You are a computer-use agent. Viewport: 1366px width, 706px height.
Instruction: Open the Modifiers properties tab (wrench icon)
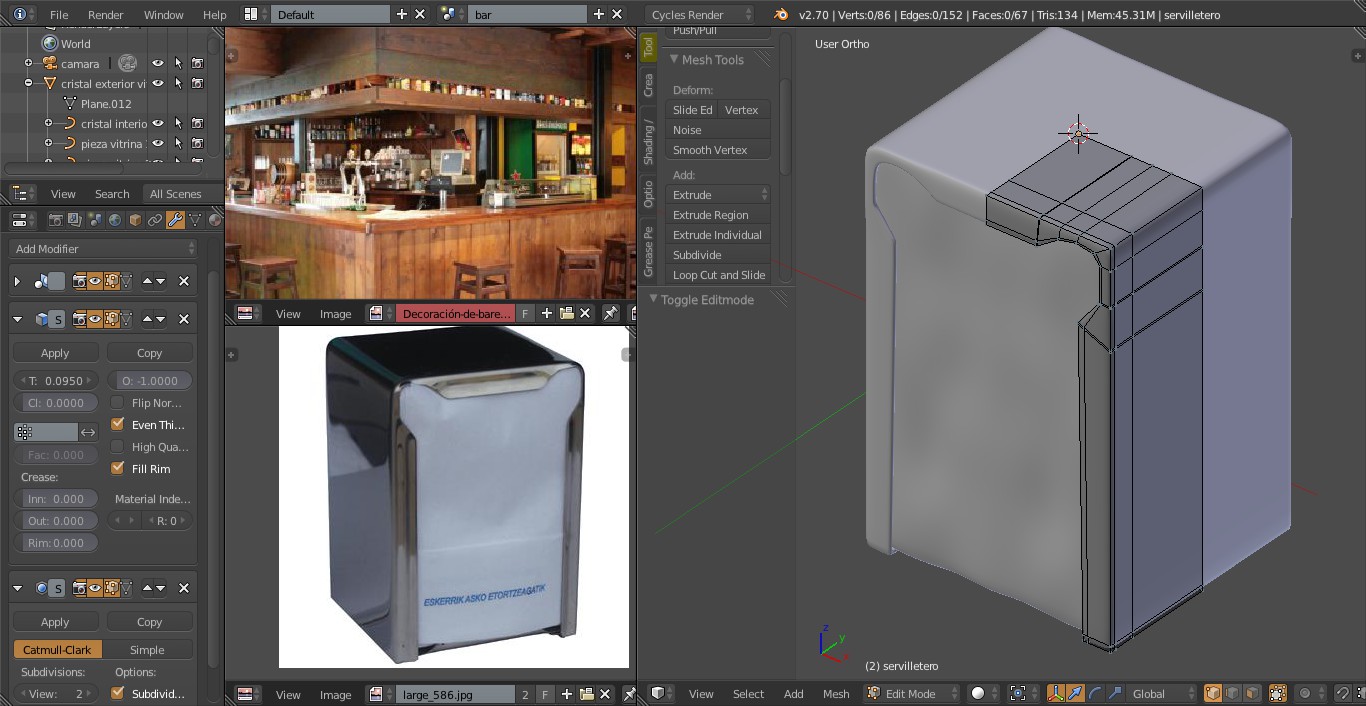click(175, 220)
